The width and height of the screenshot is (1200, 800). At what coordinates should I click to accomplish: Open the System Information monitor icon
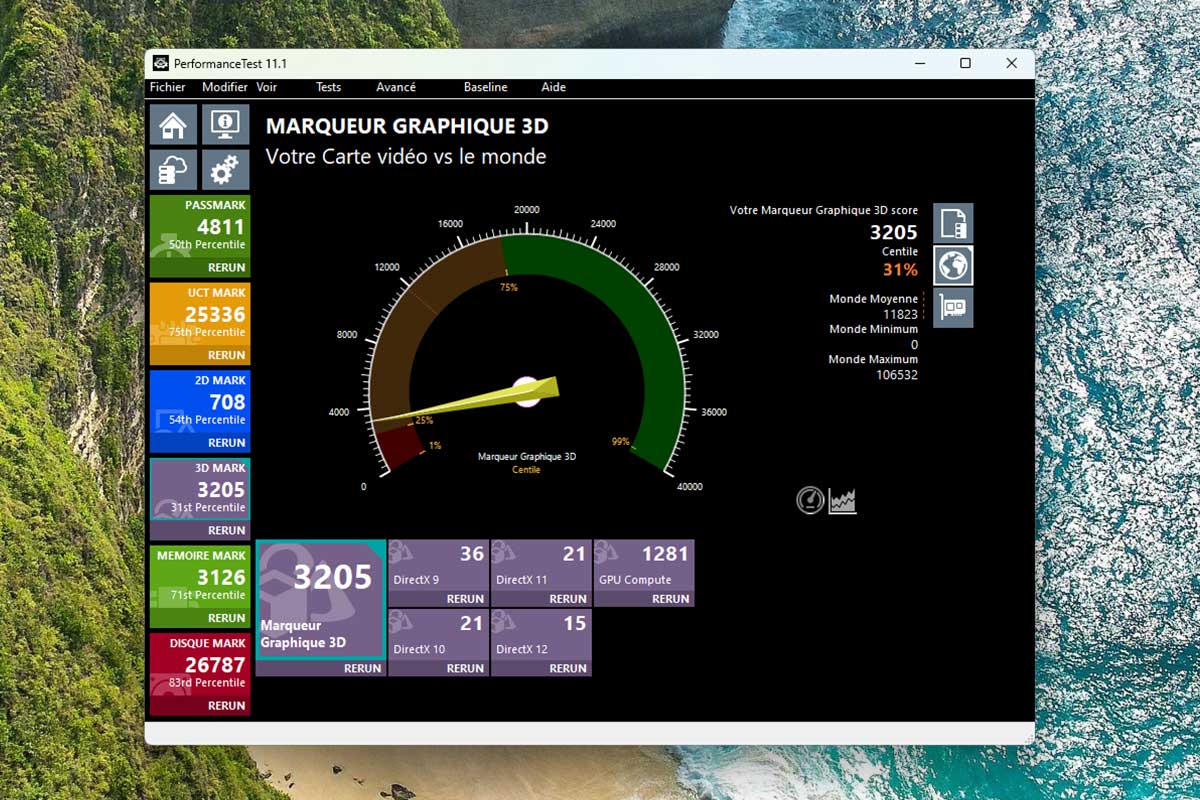tap(225, 125)
